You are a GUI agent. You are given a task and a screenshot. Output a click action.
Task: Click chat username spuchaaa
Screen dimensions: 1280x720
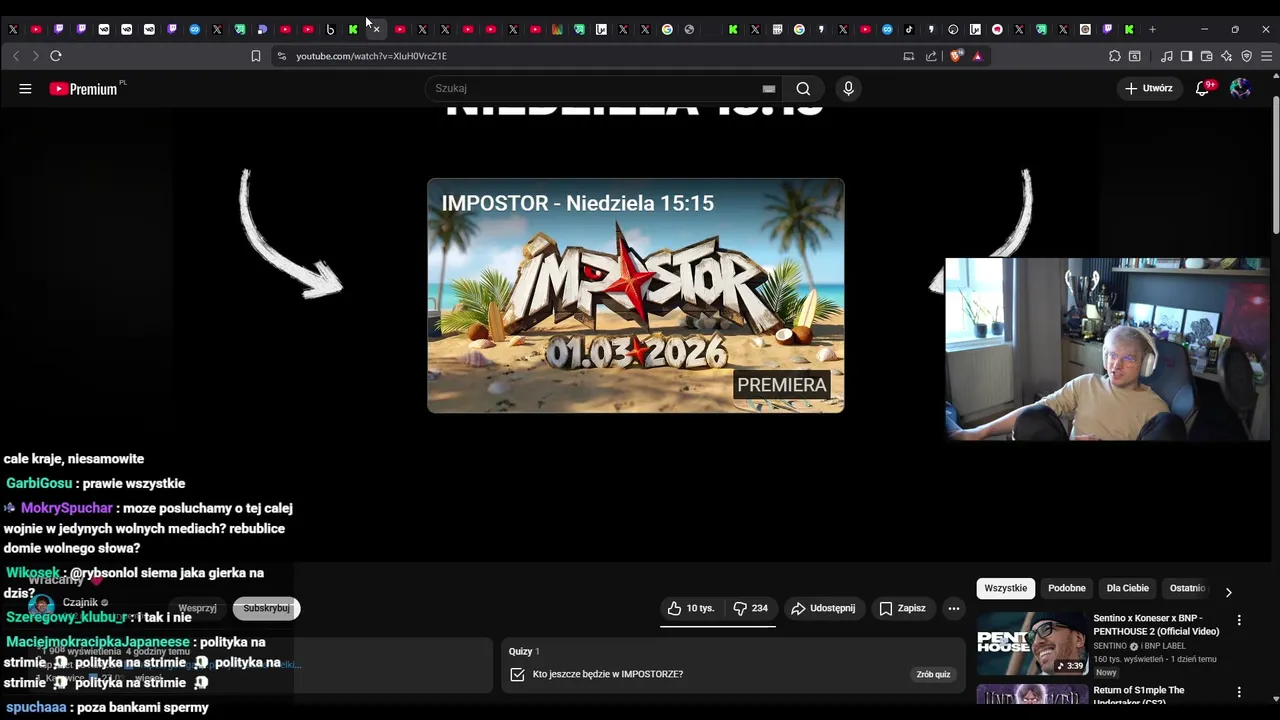point(36,707)
